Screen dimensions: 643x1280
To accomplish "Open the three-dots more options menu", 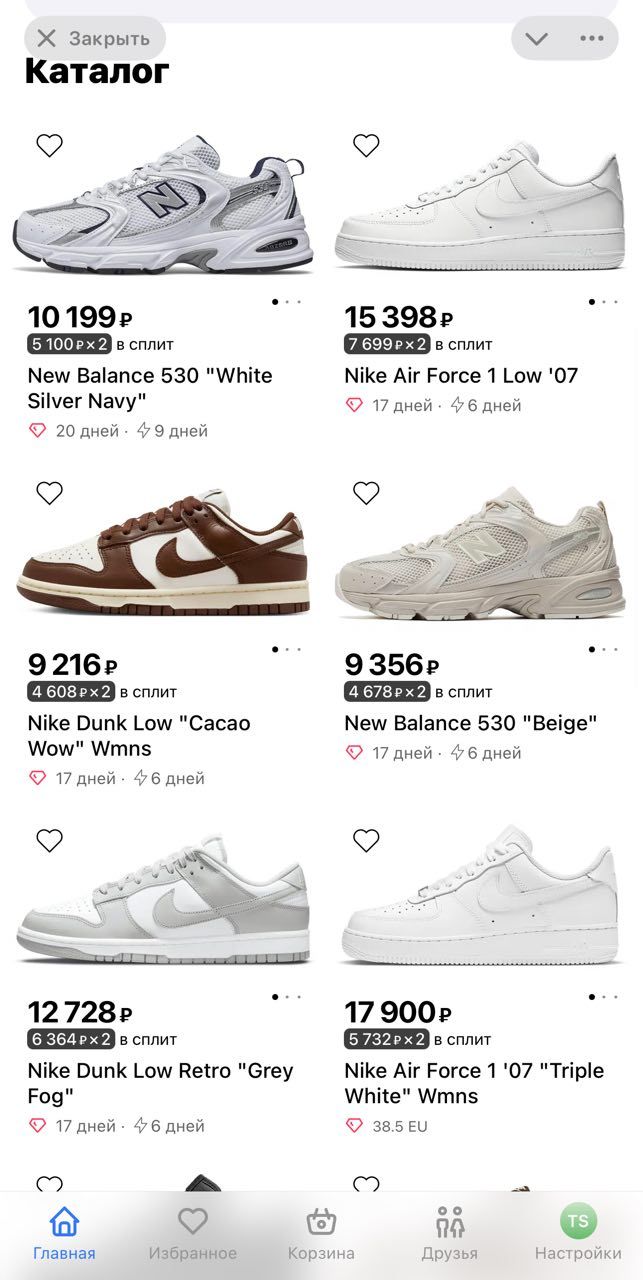I will coord(591,39).
